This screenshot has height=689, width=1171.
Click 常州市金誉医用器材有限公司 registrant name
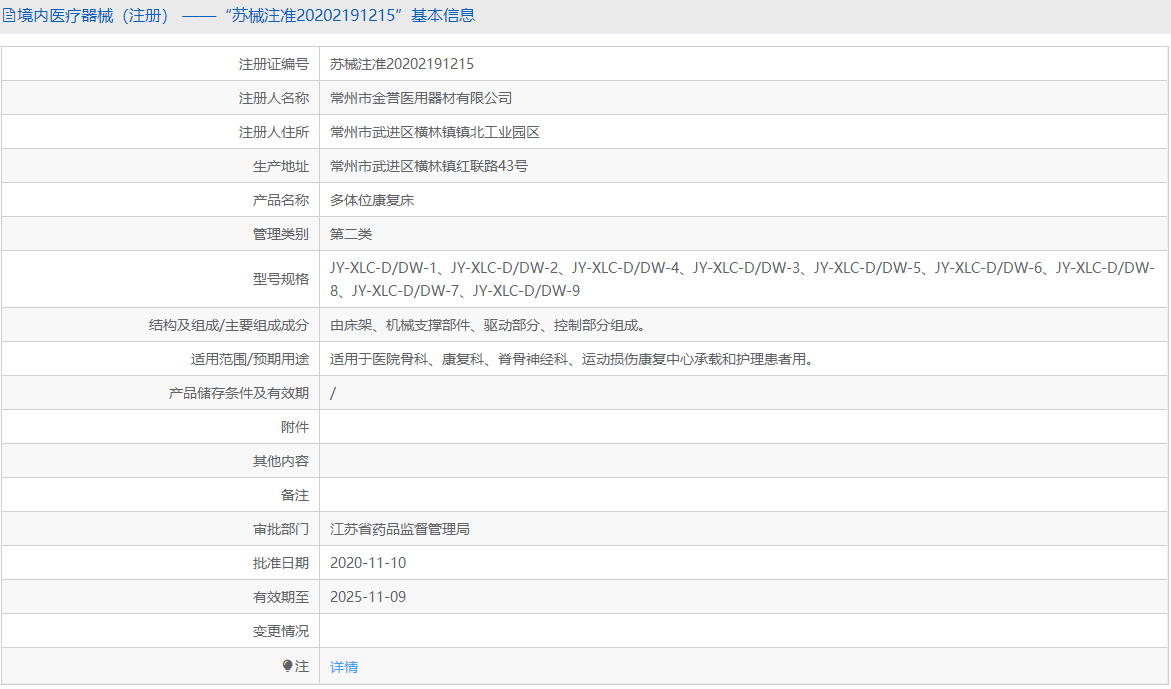click(x=421, y=98)
